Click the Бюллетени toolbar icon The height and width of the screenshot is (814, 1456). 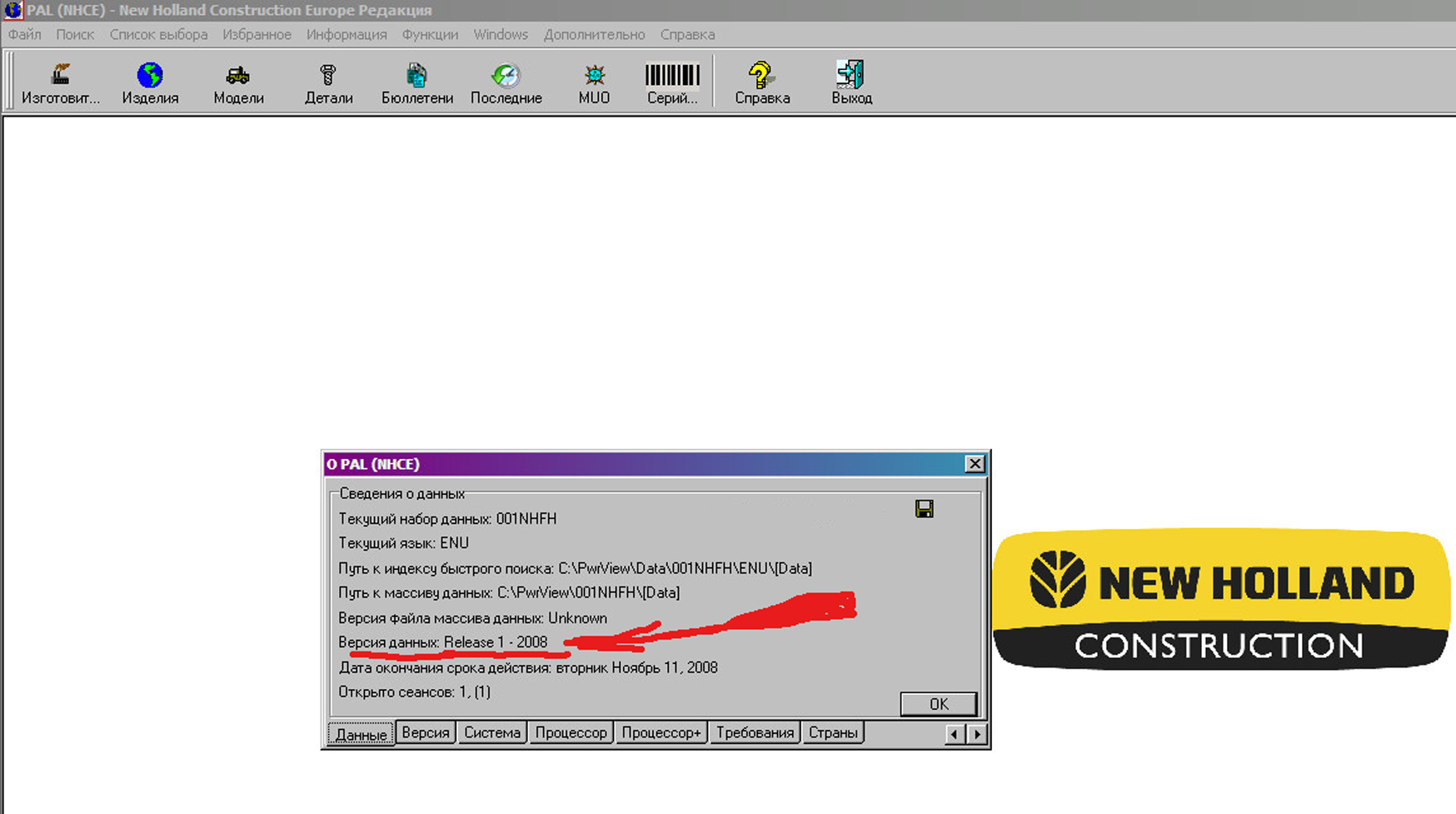click(x=416, y=82)
